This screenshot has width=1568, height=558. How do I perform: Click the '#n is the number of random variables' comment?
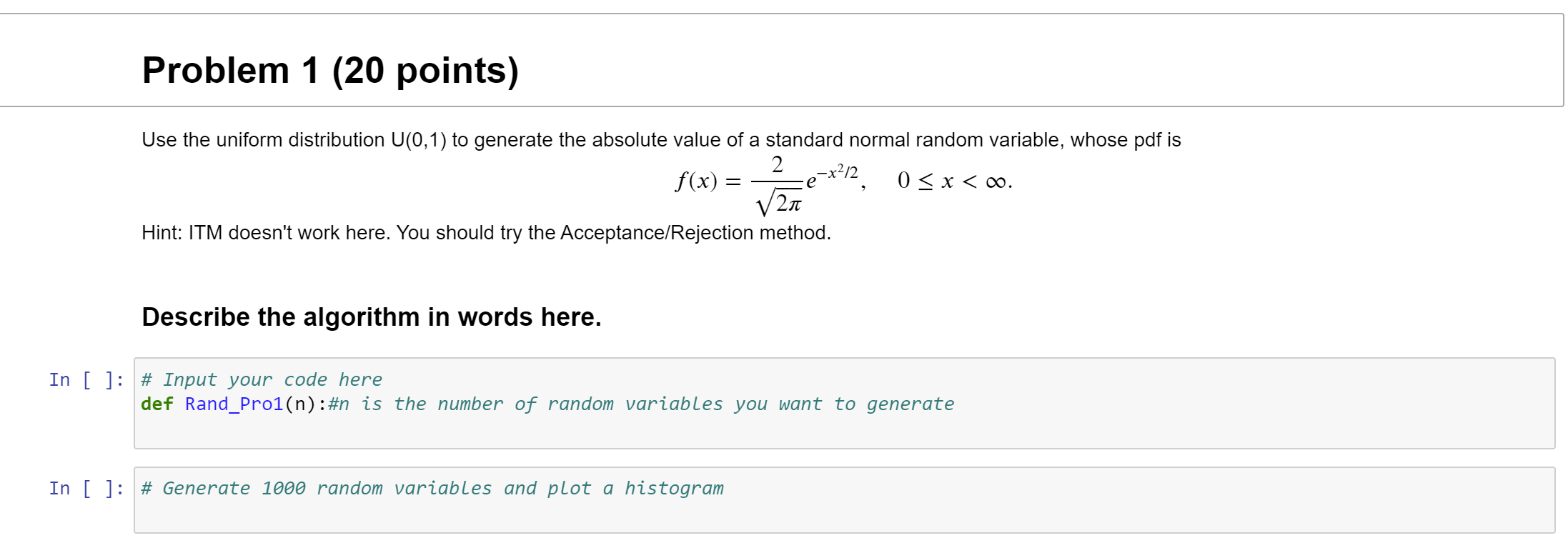click(641, 404)
